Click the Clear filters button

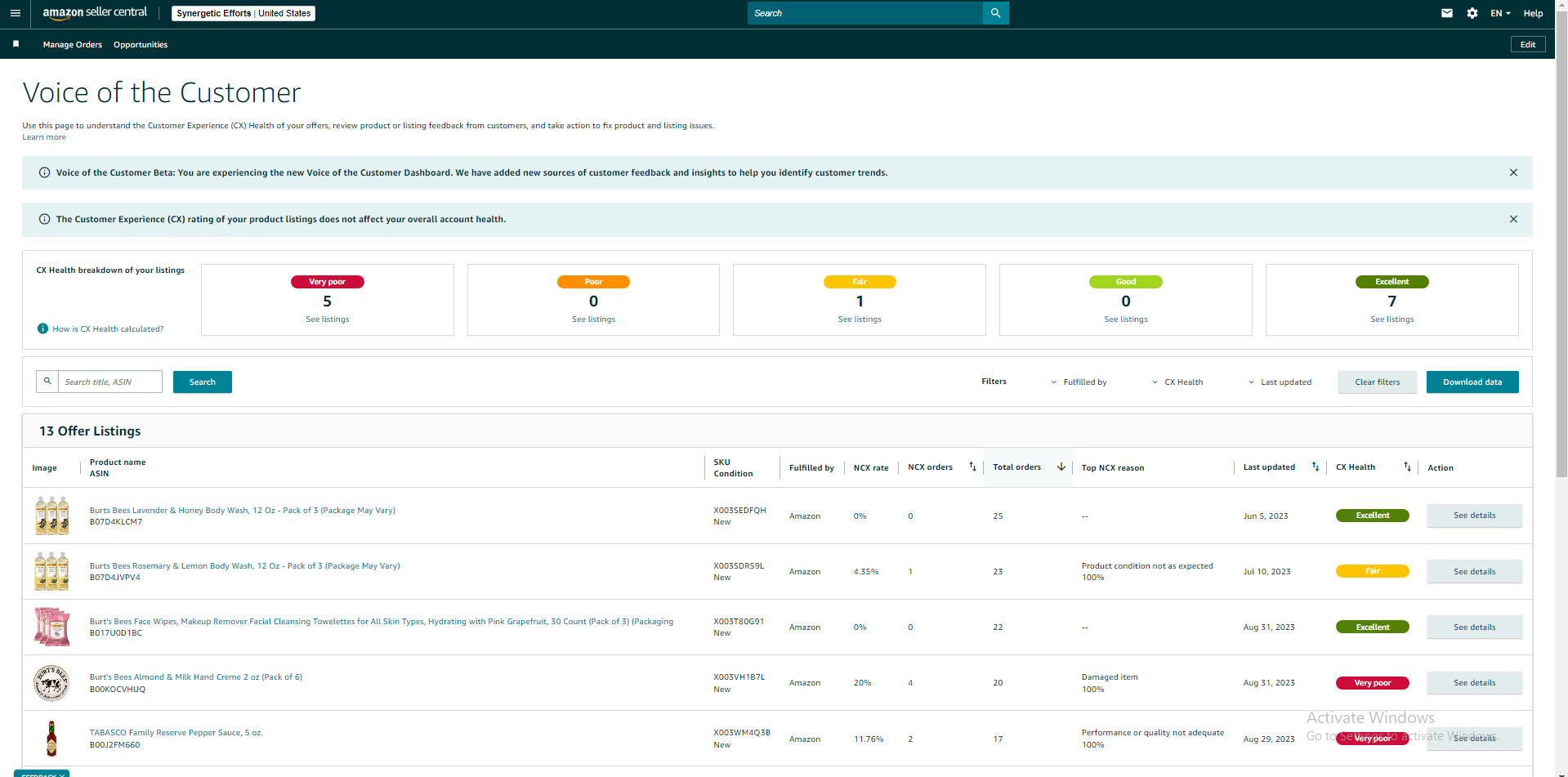[1378, 382]
